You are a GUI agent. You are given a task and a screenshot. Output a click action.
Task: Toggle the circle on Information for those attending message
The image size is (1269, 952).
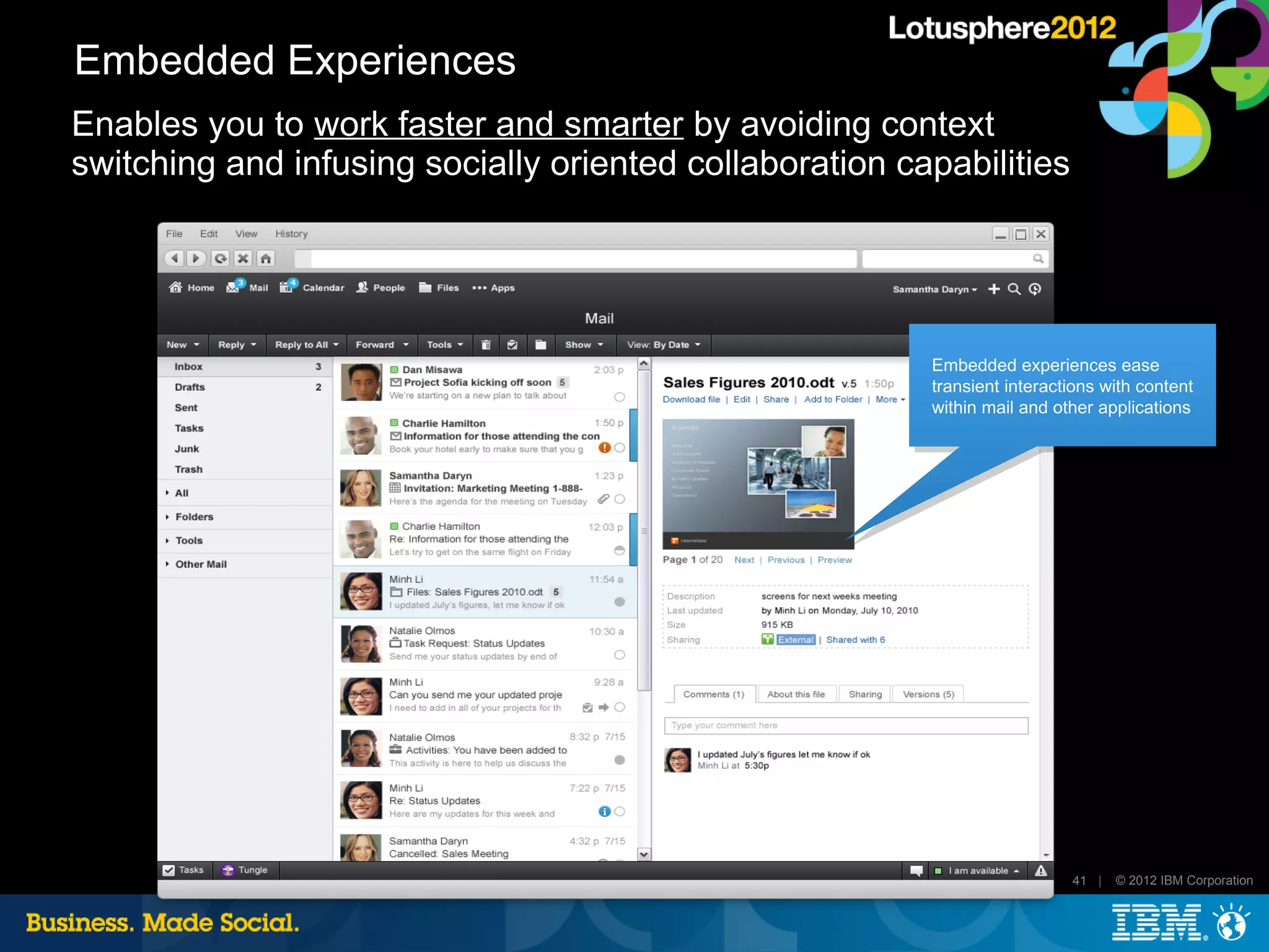620,447
